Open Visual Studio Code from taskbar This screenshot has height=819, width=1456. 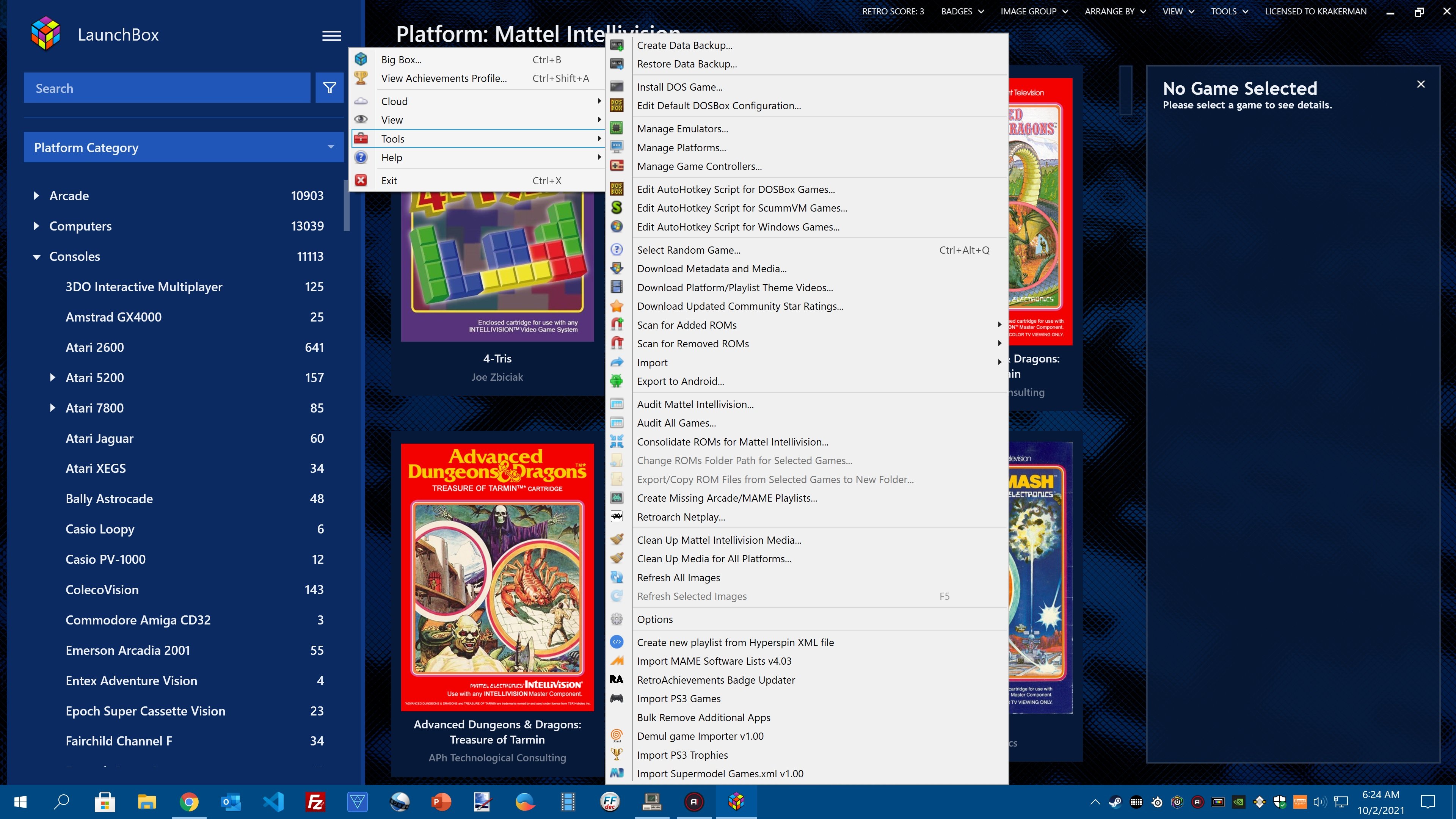273,802
